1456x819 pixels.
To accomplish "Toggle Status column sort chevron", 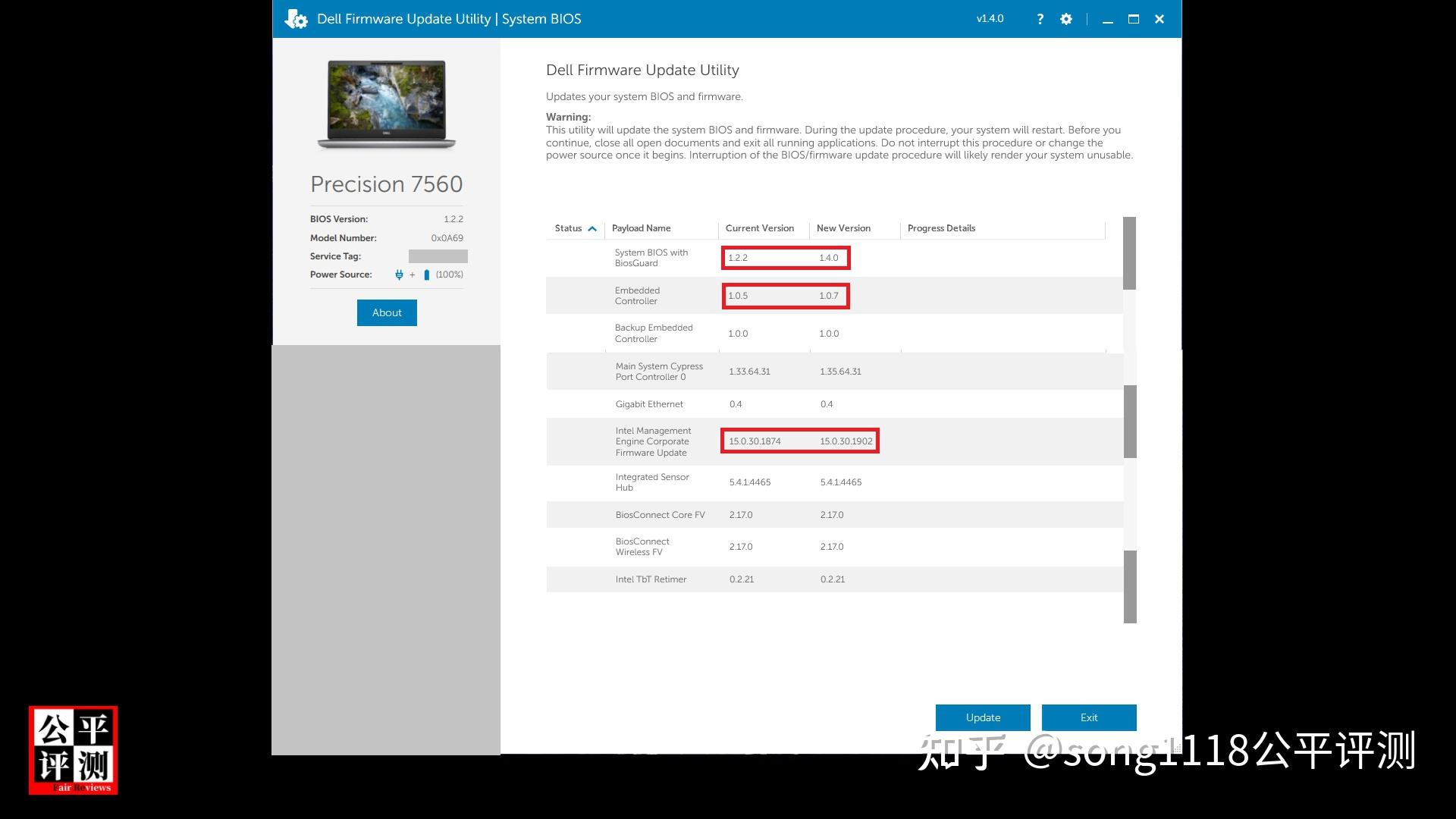I will 592,228.
